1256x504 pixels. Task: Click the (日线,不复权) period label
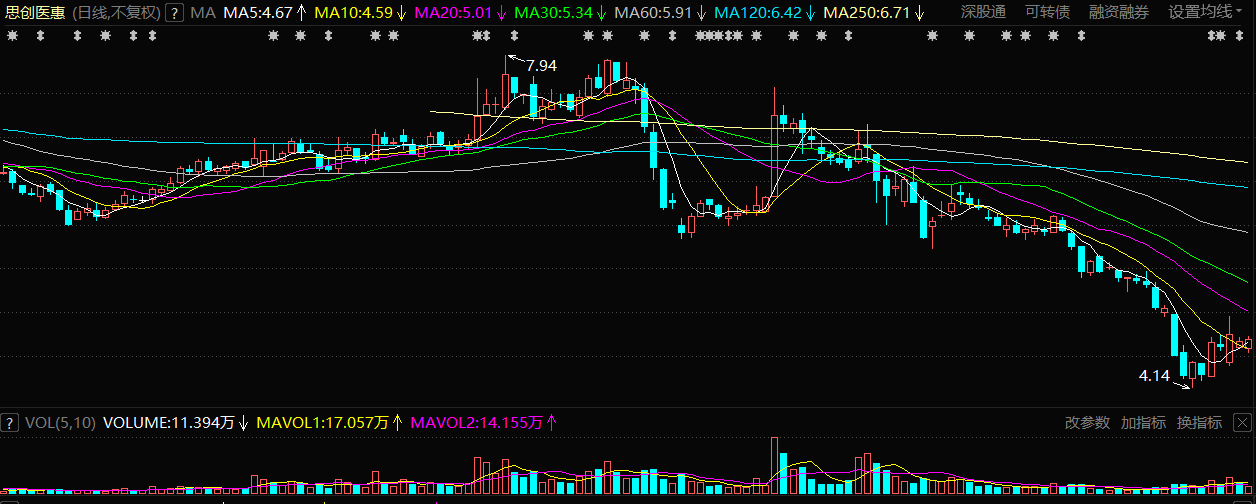[x=118, y=13]
